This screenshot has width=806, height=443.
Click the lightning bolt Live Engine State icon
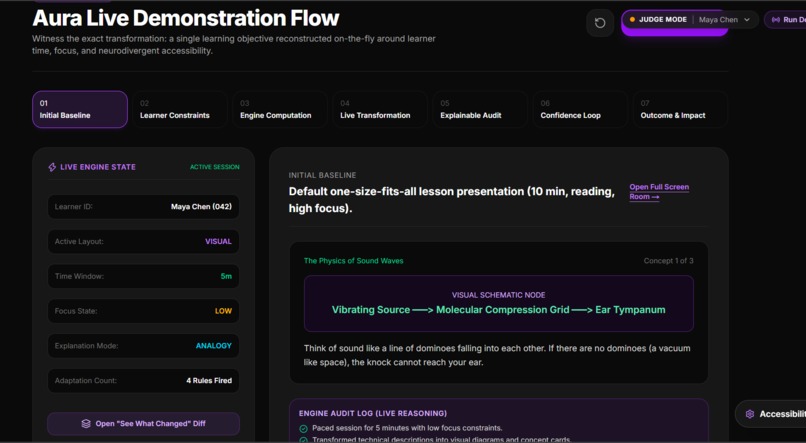tap(52, 167)
